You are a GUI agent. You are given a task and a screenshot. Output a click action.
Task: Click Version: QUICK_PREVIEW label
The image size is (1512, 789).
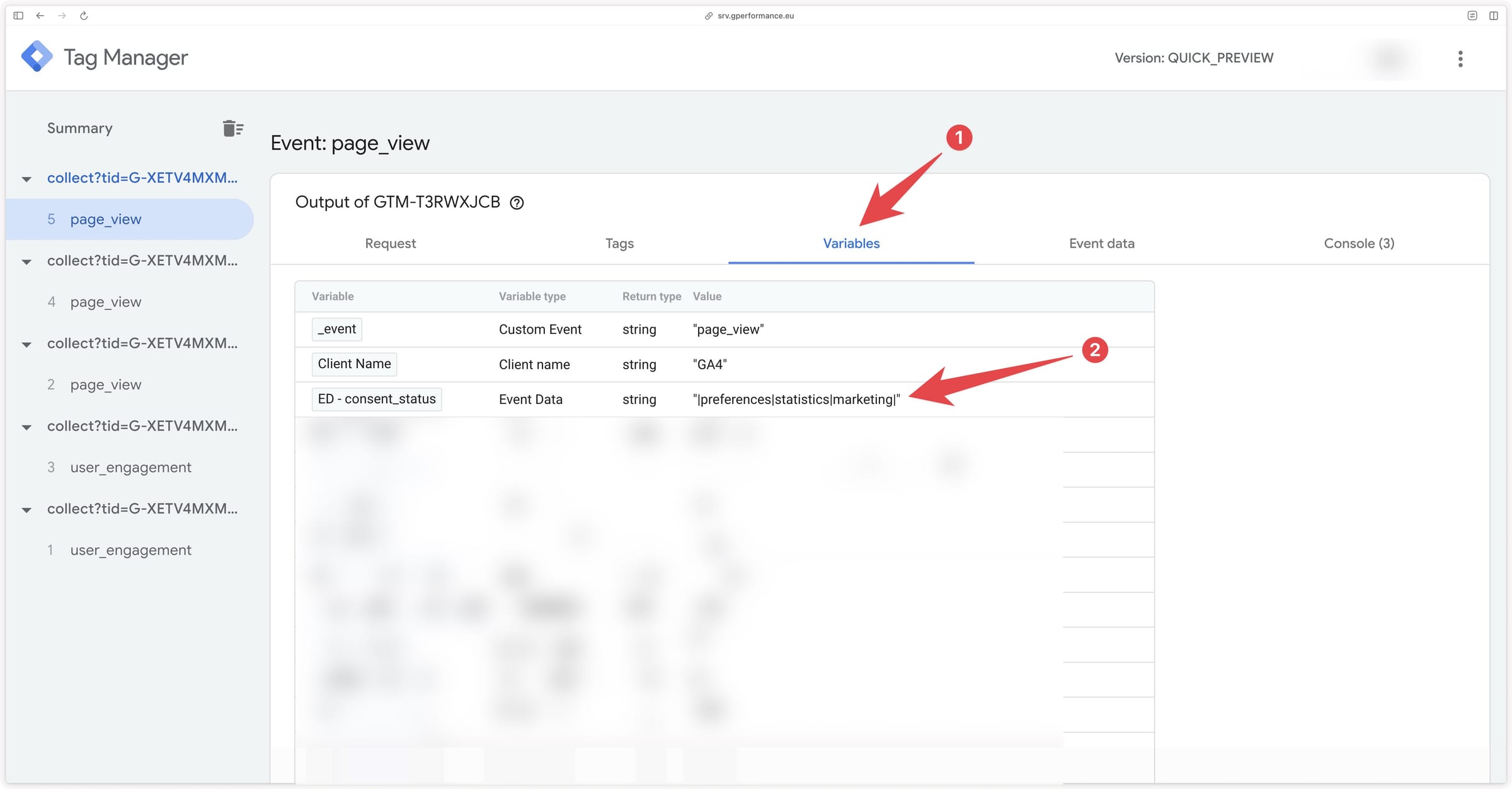pyautogui.click(x=1194, y=58)
